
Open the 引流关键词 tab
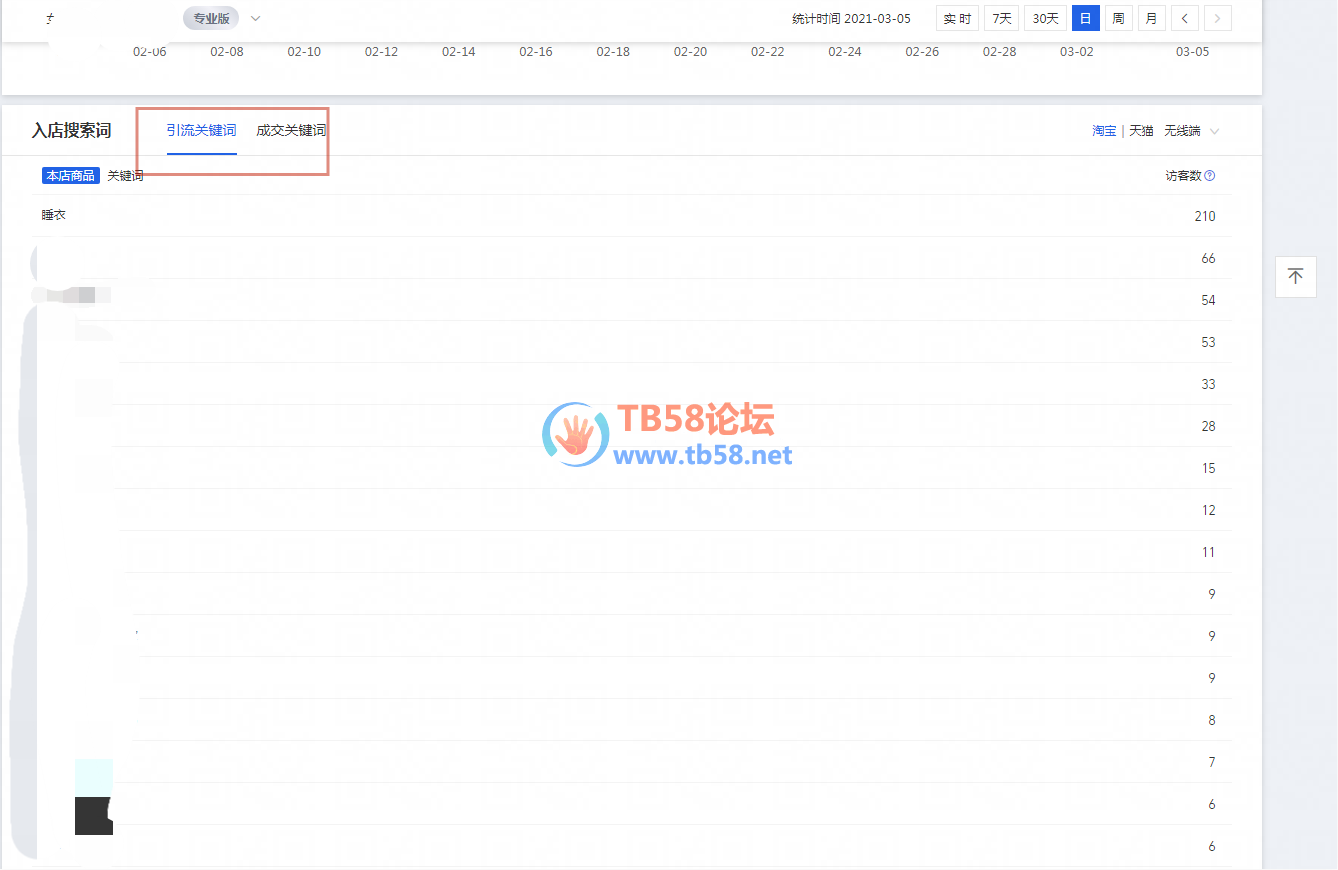[201, 131]
